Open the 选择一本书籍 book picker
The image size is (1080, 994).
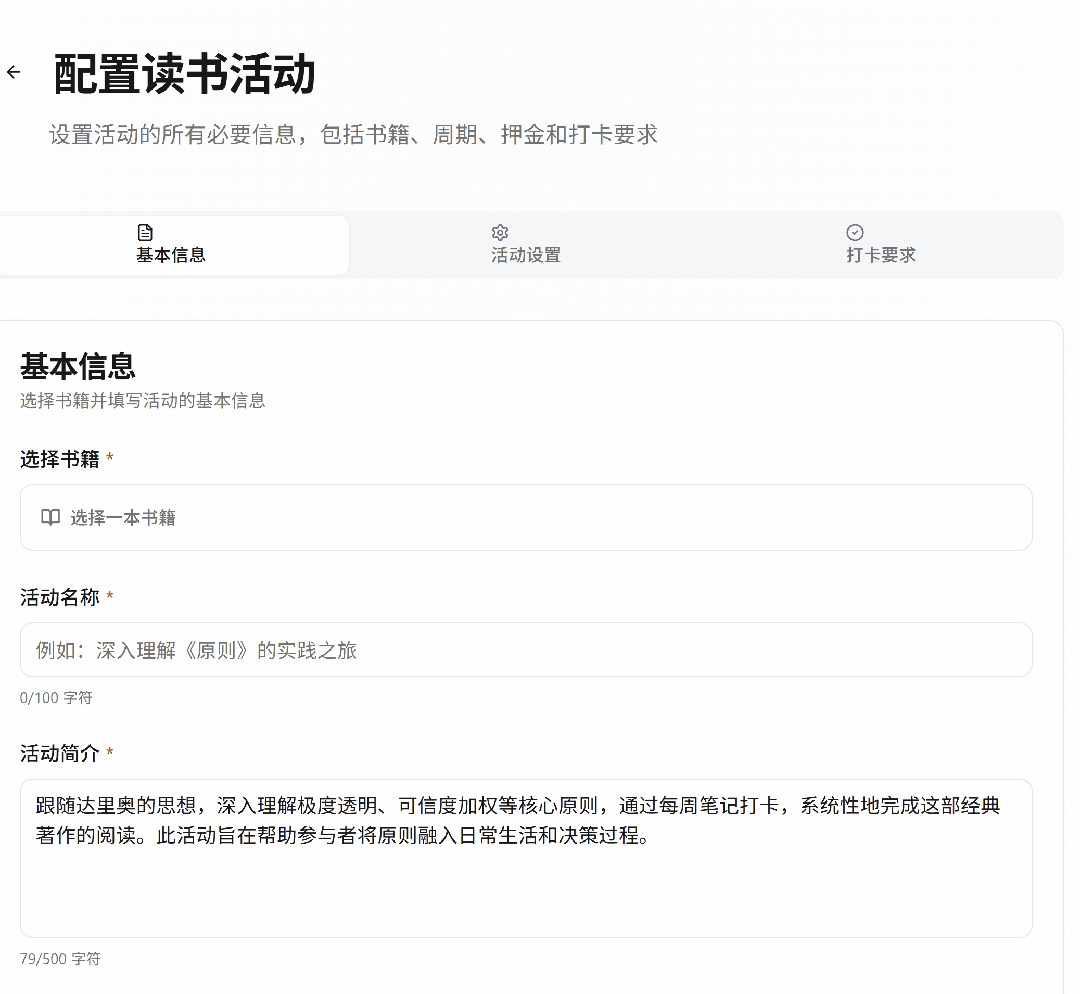coord(526,517)
